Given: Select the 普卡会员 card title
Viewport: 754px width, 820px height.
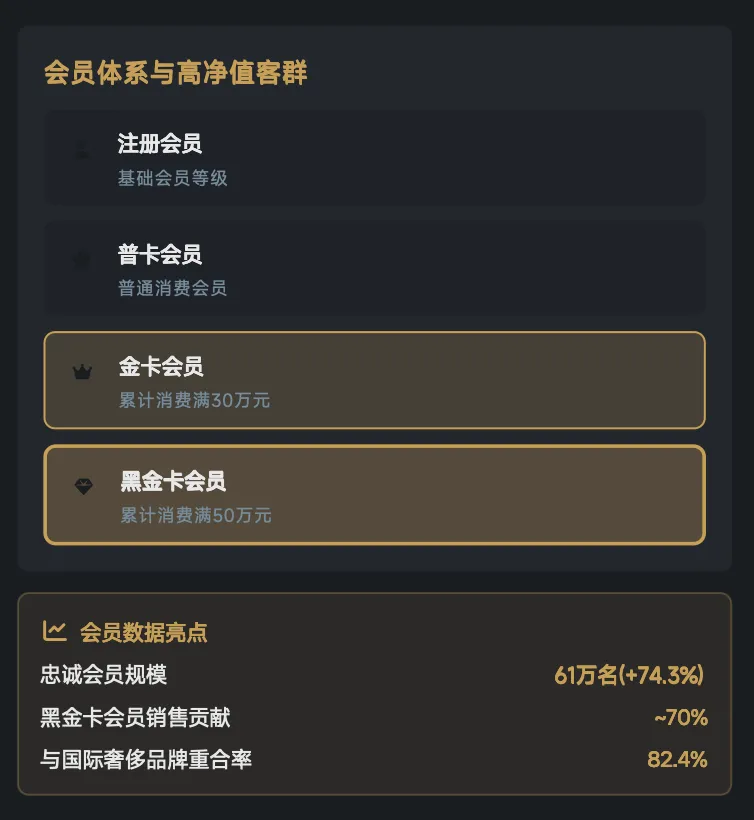Looking at the screenshot, I should tap(160, 255).
